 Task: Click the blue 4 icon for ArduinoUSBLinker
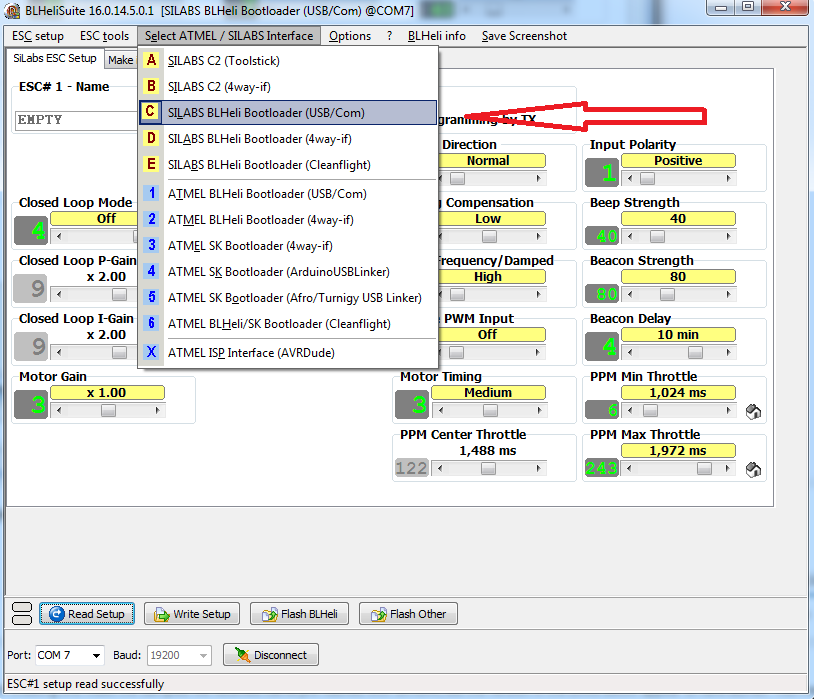pyautogui.click(x=151, y=271)
